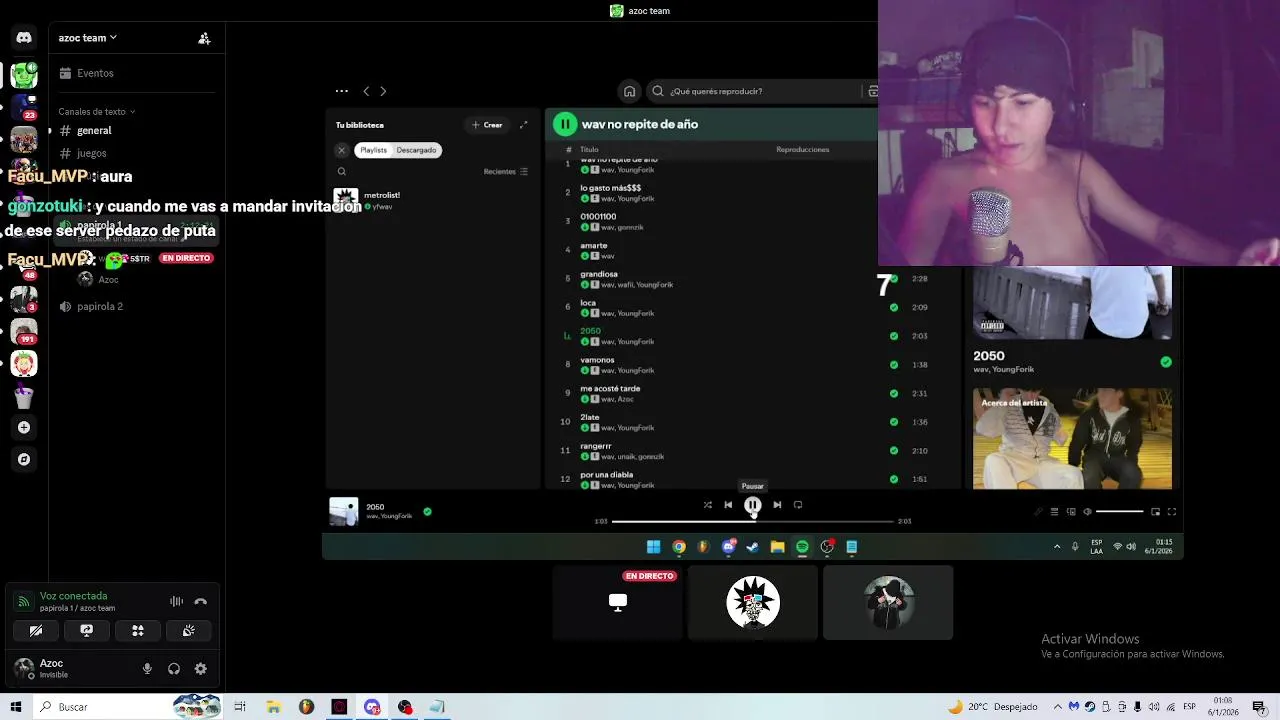1280x720 pixels.
Task: Toggle noise suppression waveform icon
Action: [x=176, y=601]
